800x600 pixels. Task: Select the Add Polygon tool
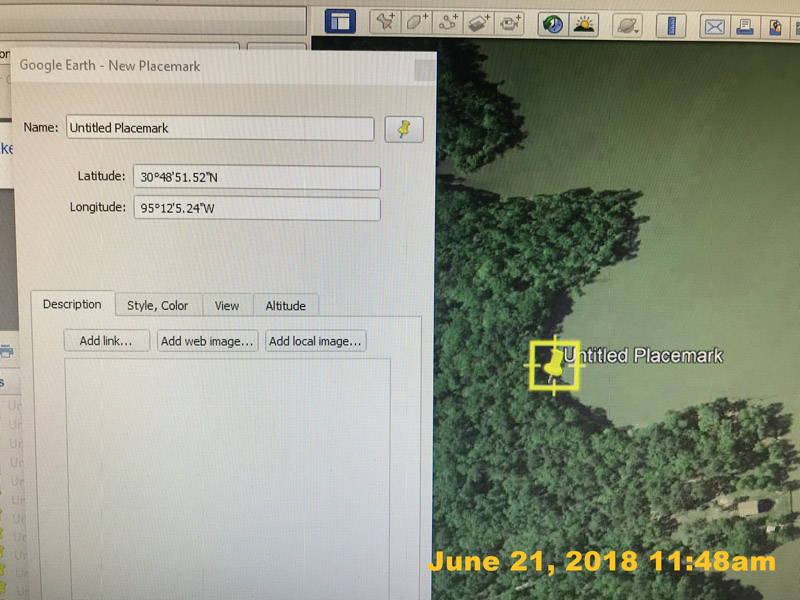tap(416, 23)
